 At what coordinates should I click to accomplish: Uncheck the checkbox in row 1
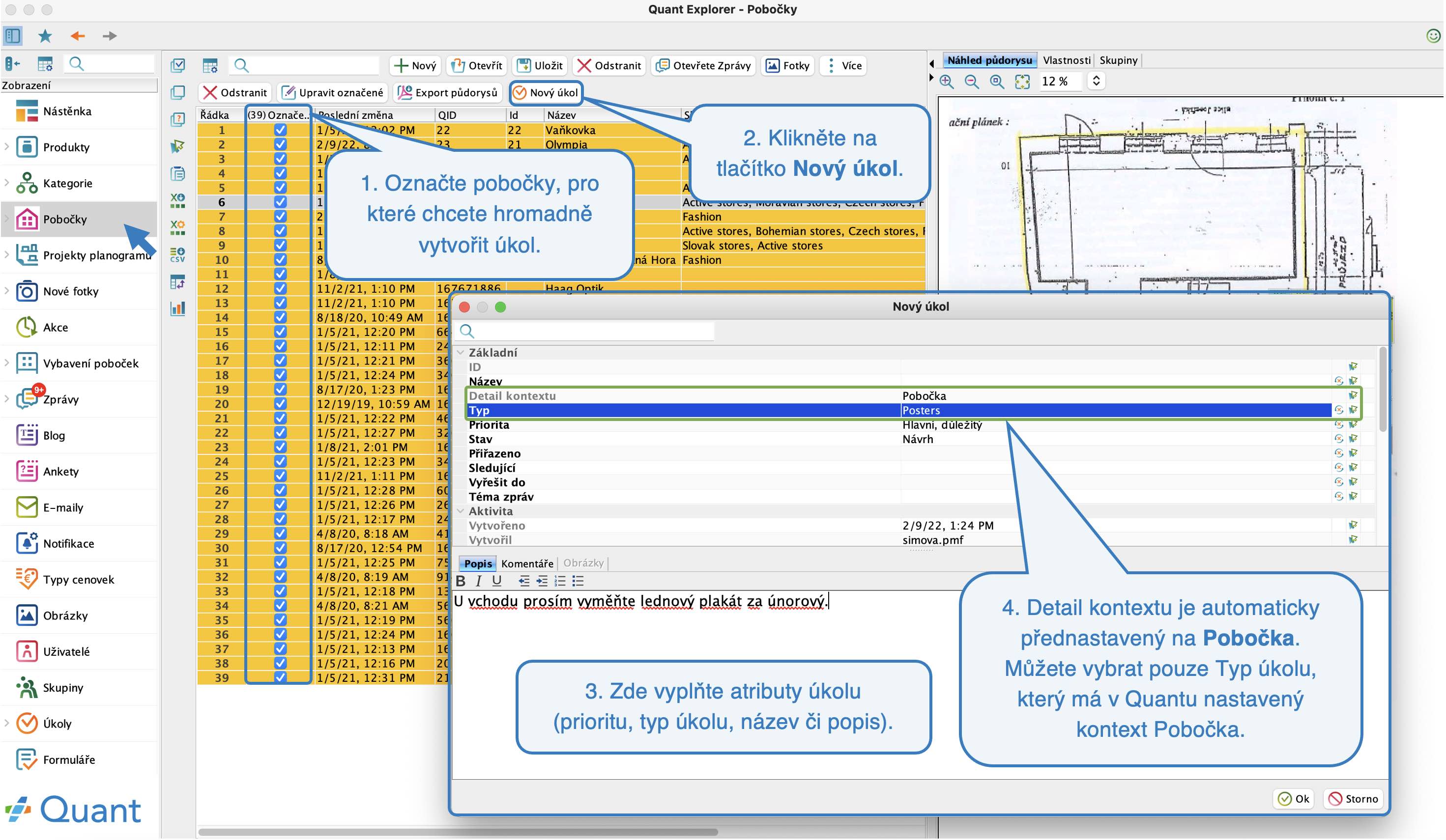[x=280, y=130]
